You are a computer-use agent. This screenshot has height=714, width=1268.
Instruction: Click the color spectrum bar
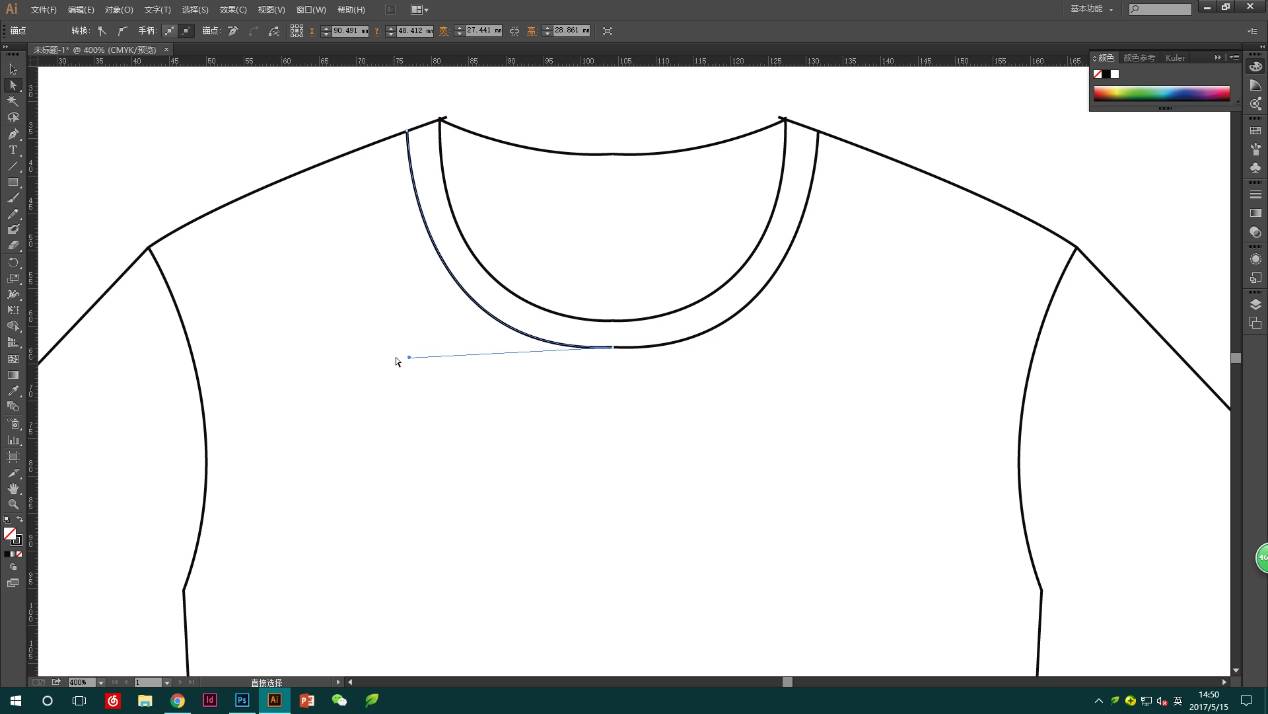pyautogui.click(x=1161, y=93)
